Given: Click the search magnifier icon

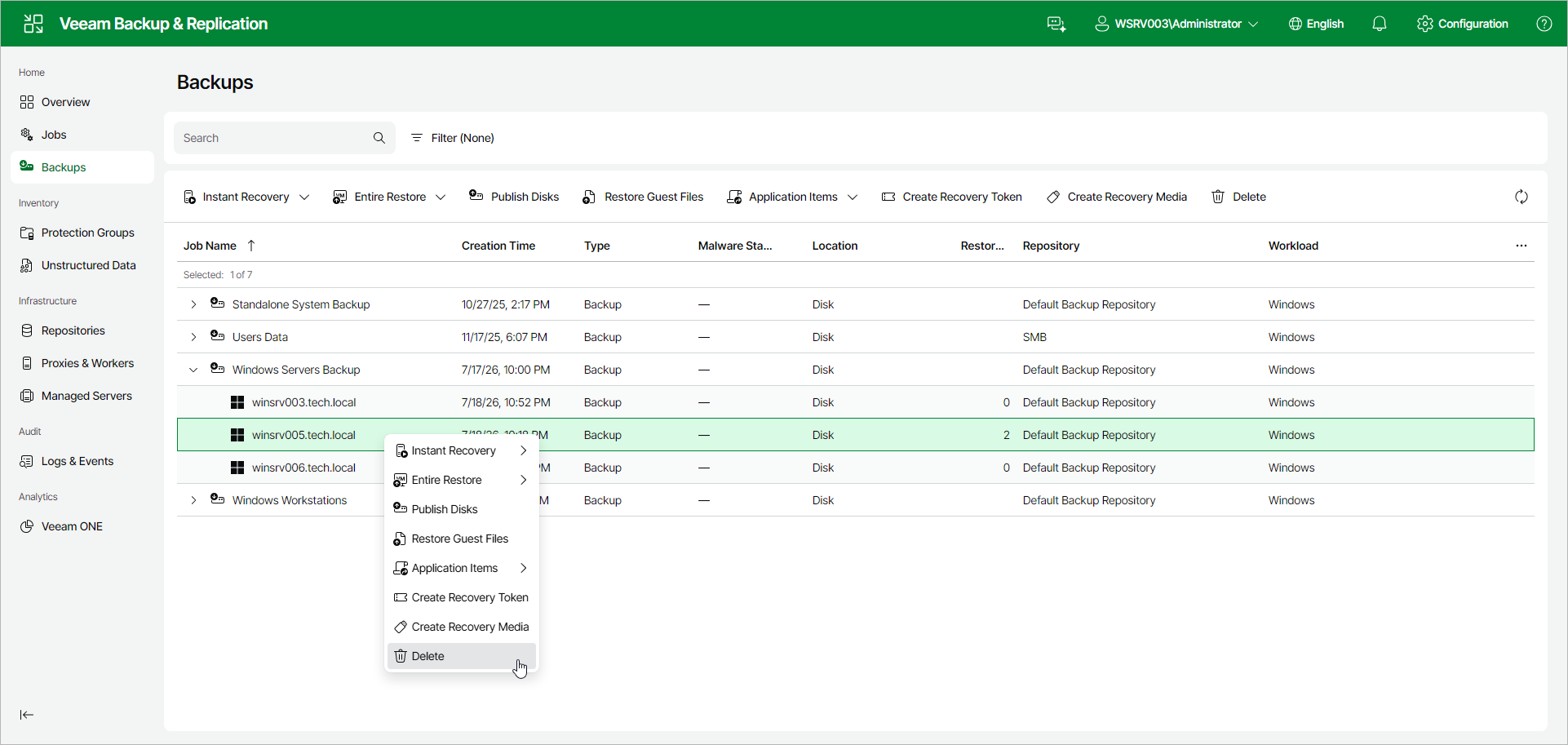Looking at the screenshot, I should pyautogui.click(x=379, y=138).
